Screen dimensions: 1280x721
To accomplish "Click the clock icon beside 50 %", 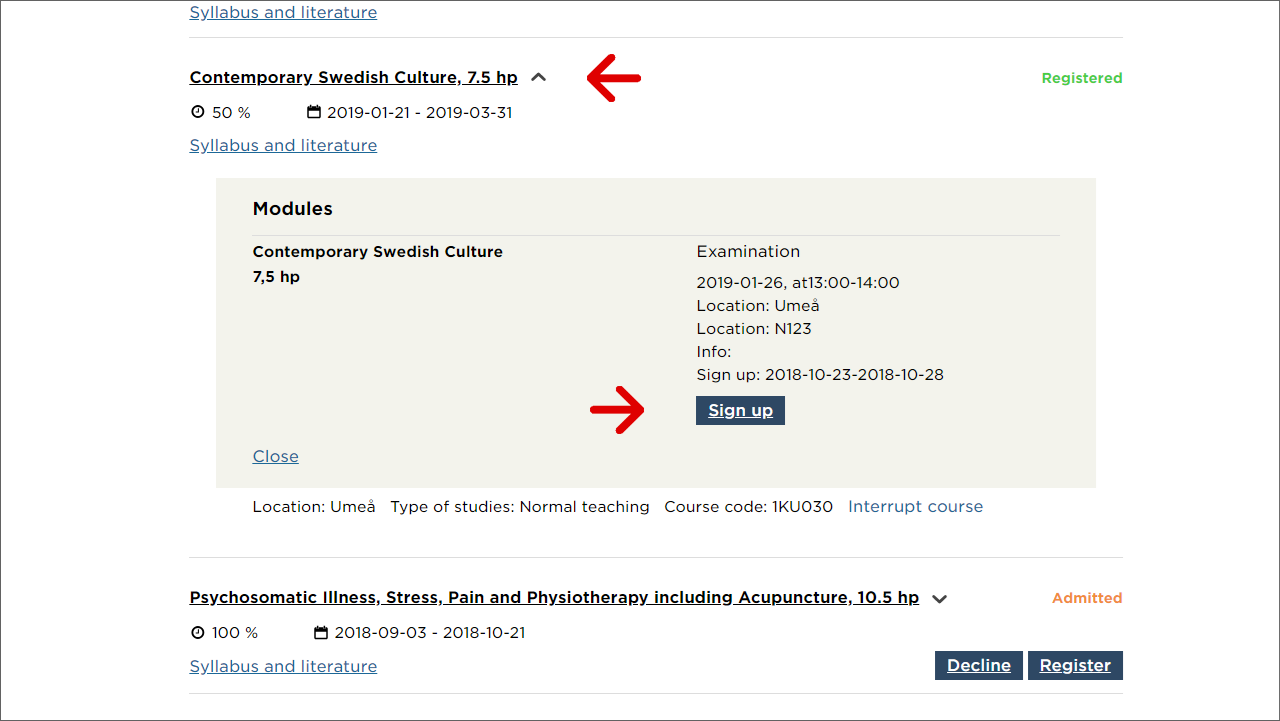I will [197, 112].
